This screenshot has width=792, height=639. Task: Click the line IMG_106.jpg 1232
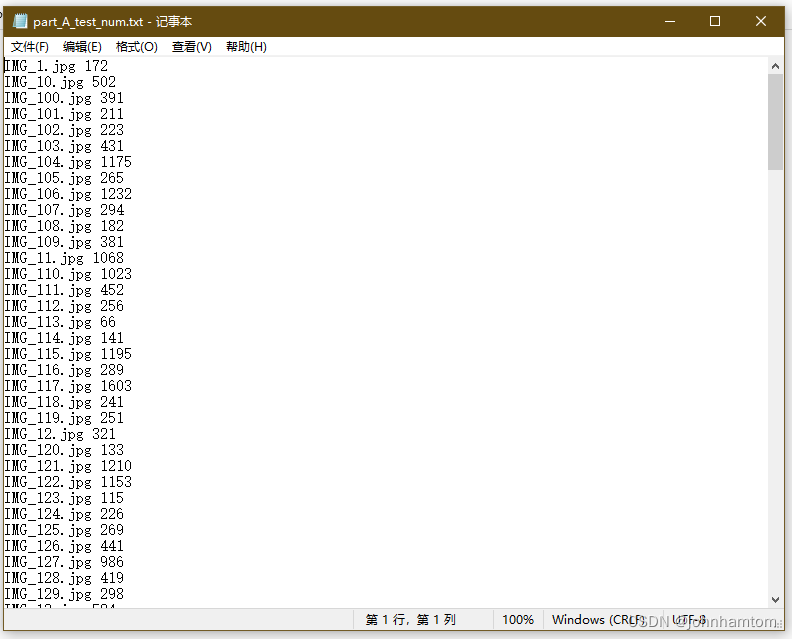(x=68, y=194)
